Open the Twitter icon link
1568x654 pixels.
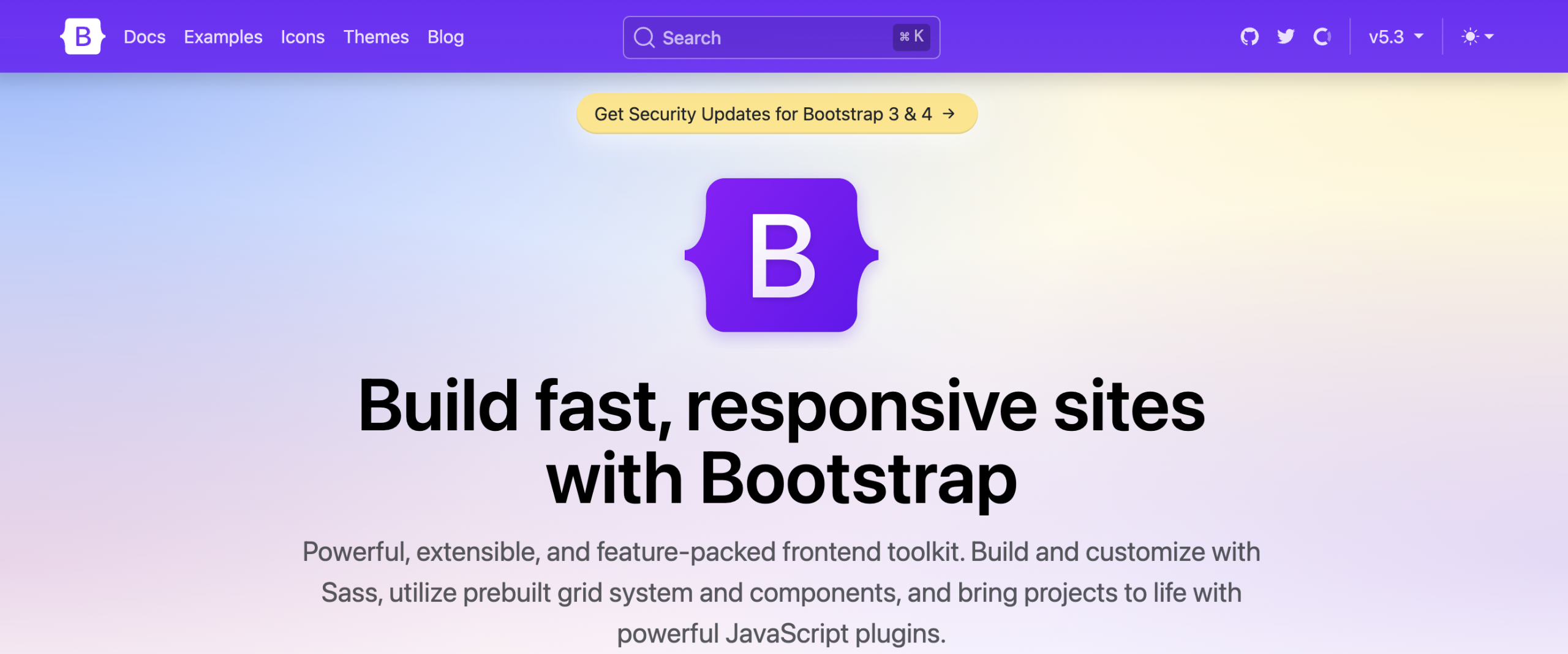pos(1286,37)
